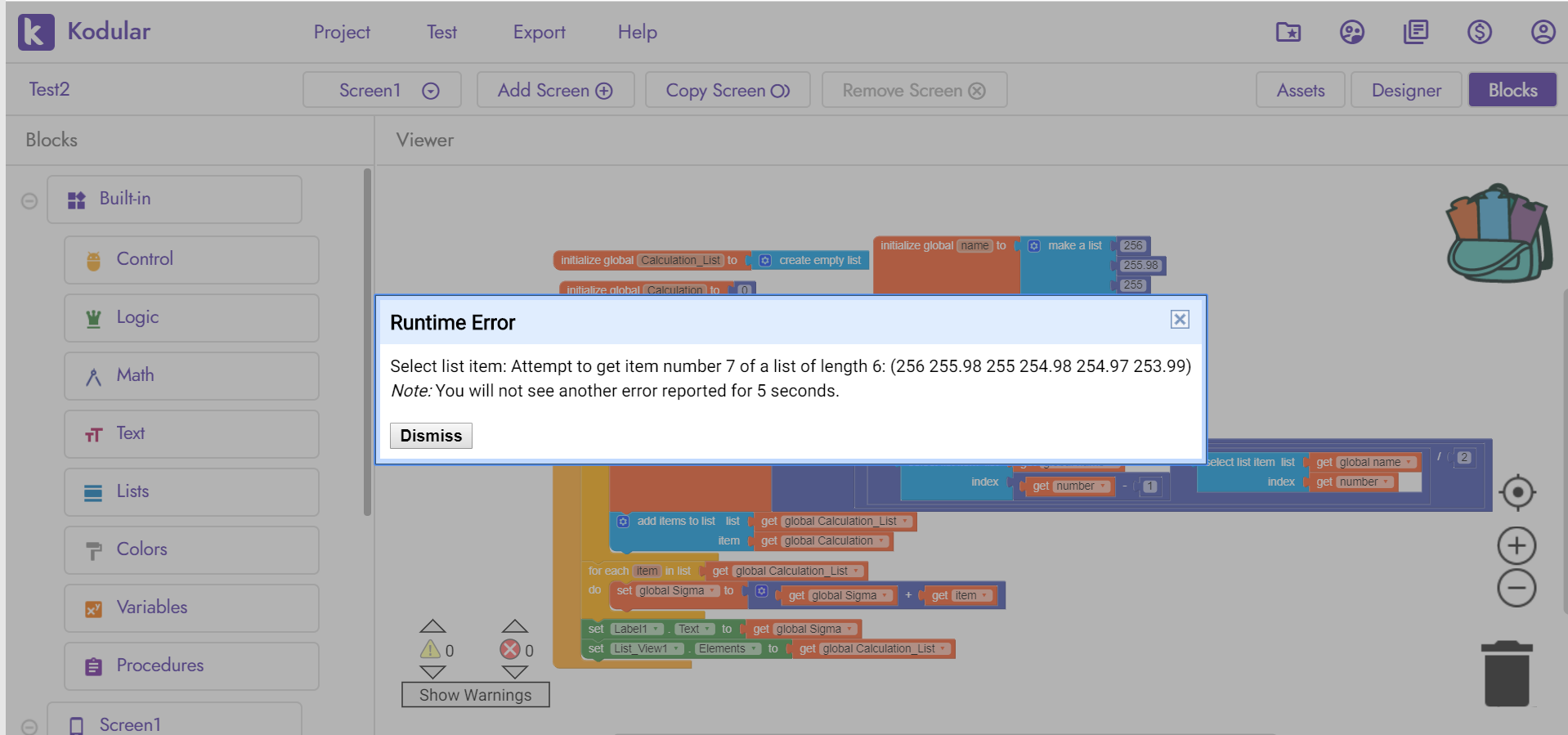Open the account profile icon
Screen dimensions: 1568x735
click(x=1542, y=32)
